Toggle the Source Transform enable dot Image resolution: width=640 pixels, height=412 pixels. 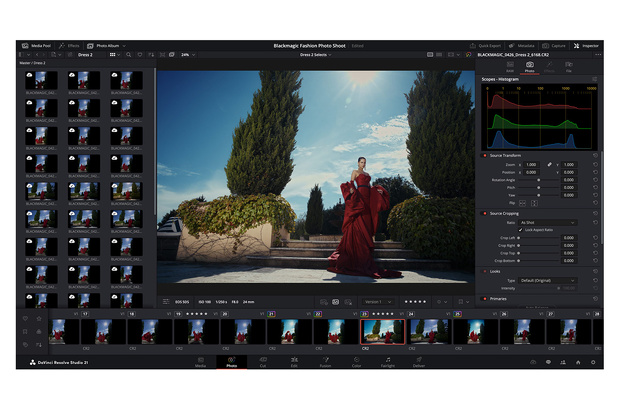click(485, 156)
